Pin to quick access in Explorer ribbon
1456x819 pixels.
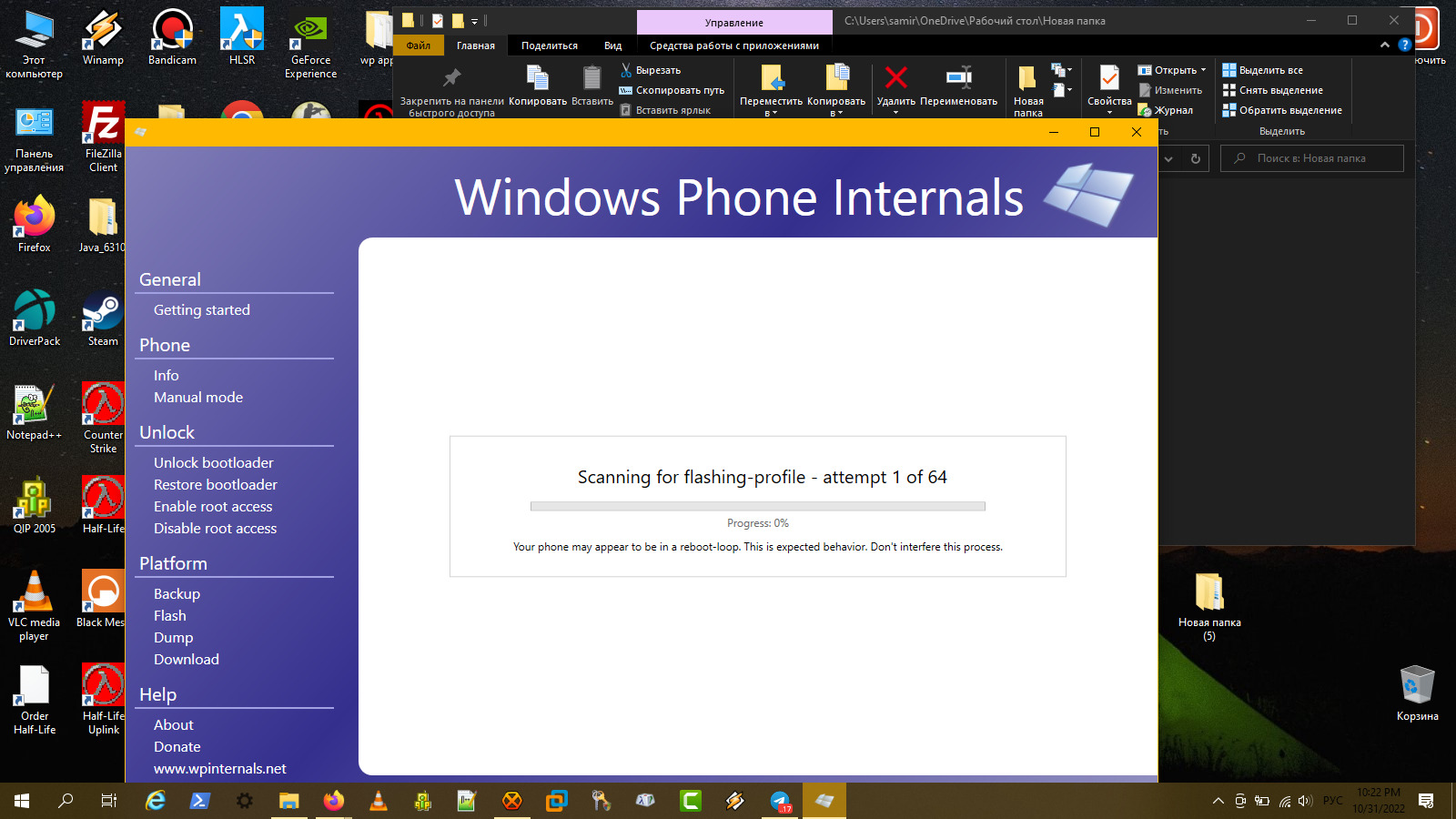[451, 91]
